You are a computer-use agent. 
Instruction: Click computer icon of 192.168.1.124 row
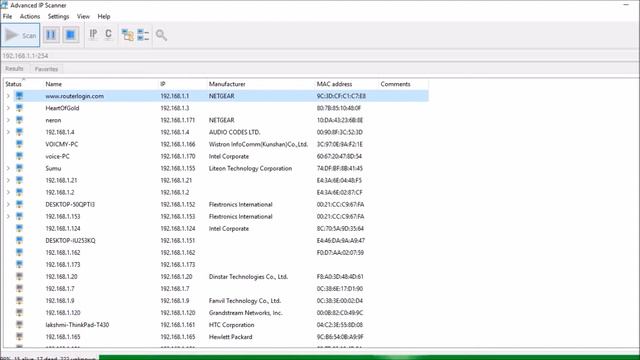(x=19, y=228)
